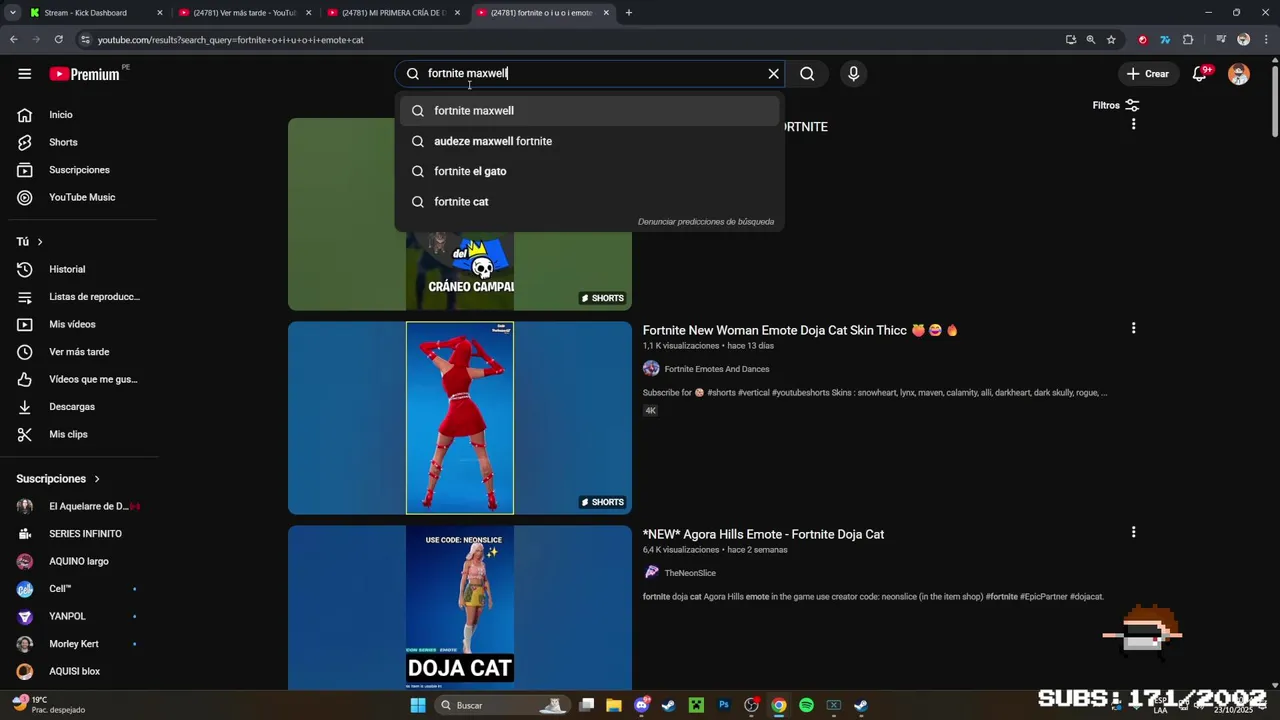Clear the search box with the X

773,74
